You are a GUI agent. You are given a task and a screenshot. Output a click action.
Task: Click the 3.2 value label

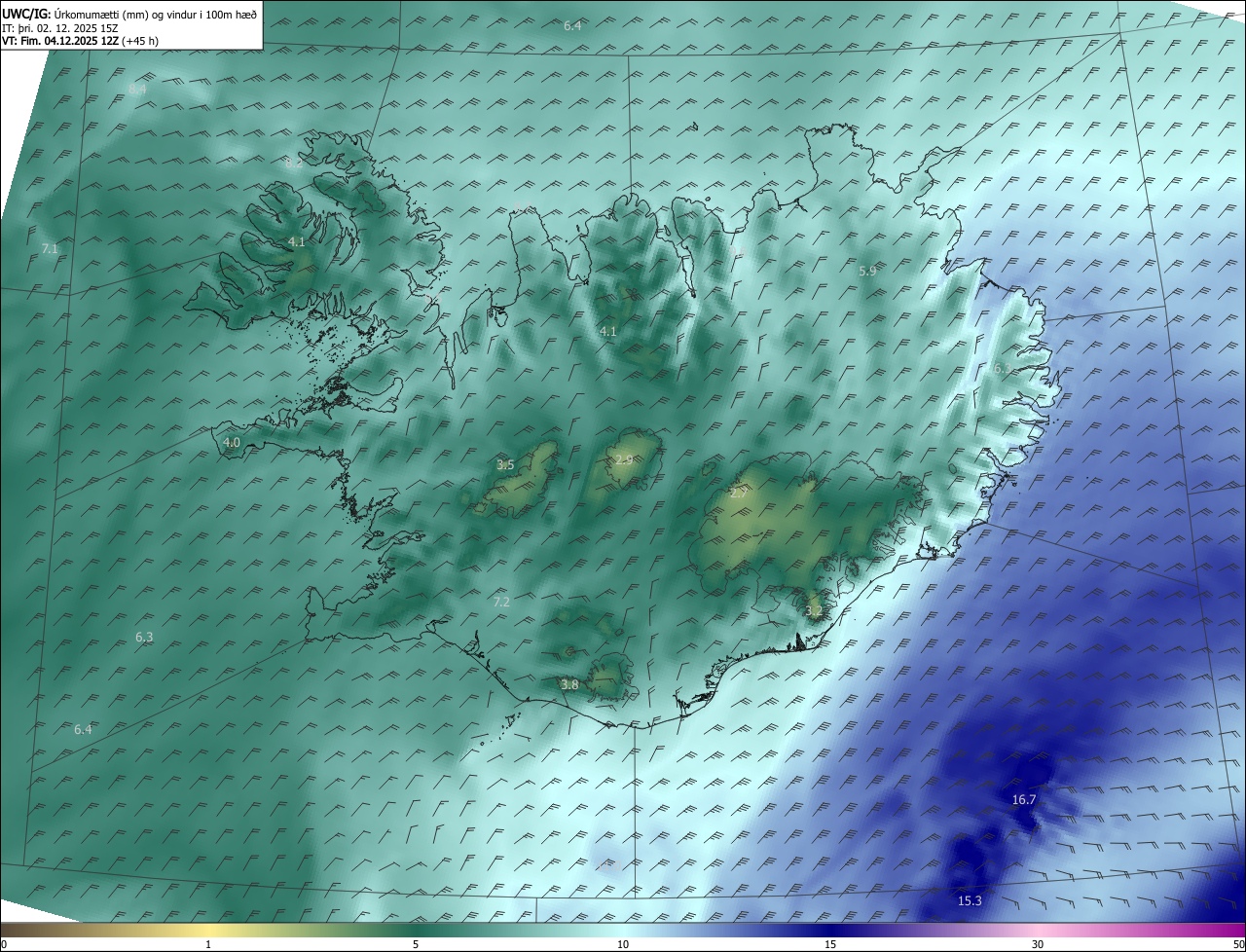(x=815, y=610)
